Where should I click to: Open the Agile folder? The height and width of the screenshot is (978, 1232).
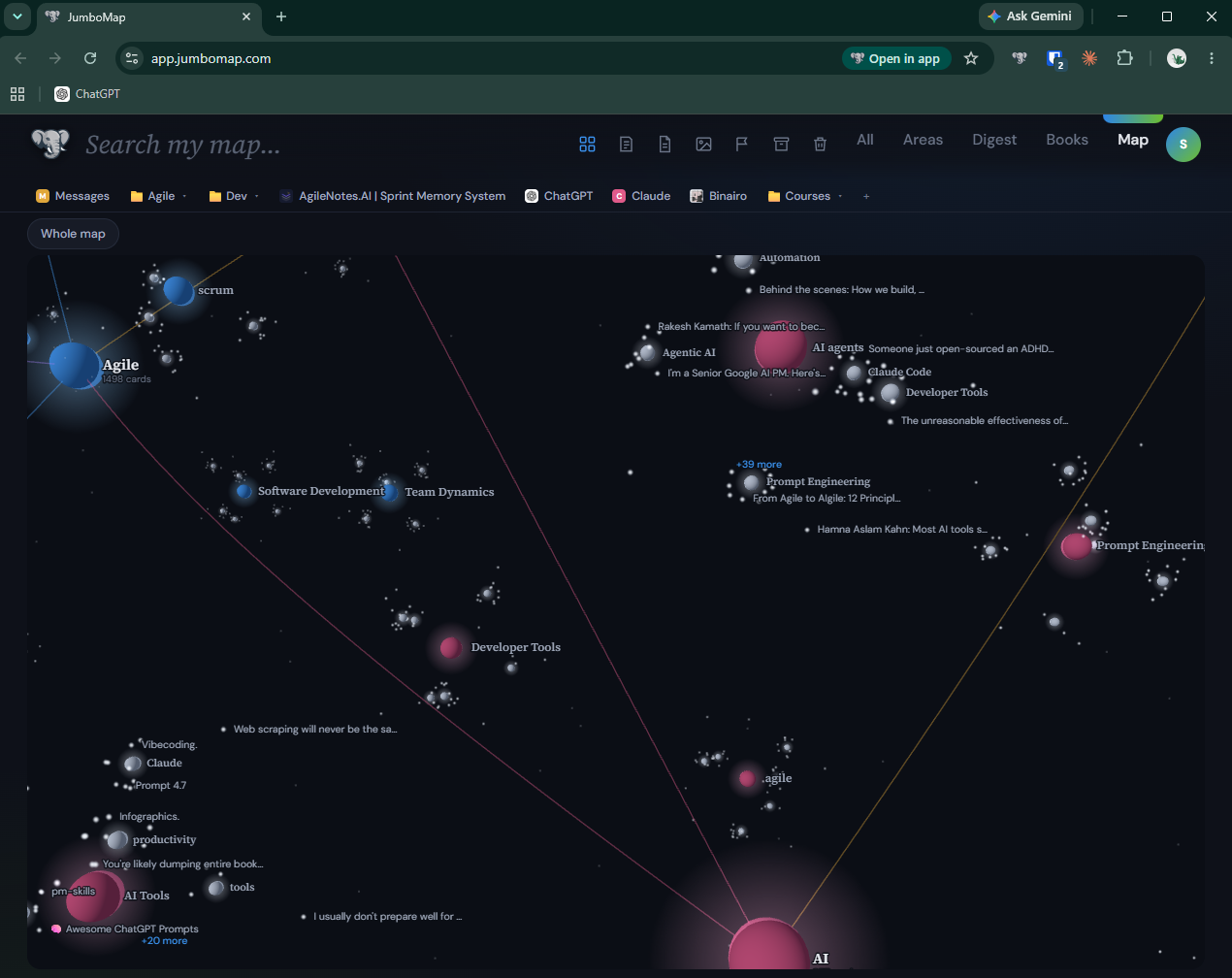tap(152, 196)
